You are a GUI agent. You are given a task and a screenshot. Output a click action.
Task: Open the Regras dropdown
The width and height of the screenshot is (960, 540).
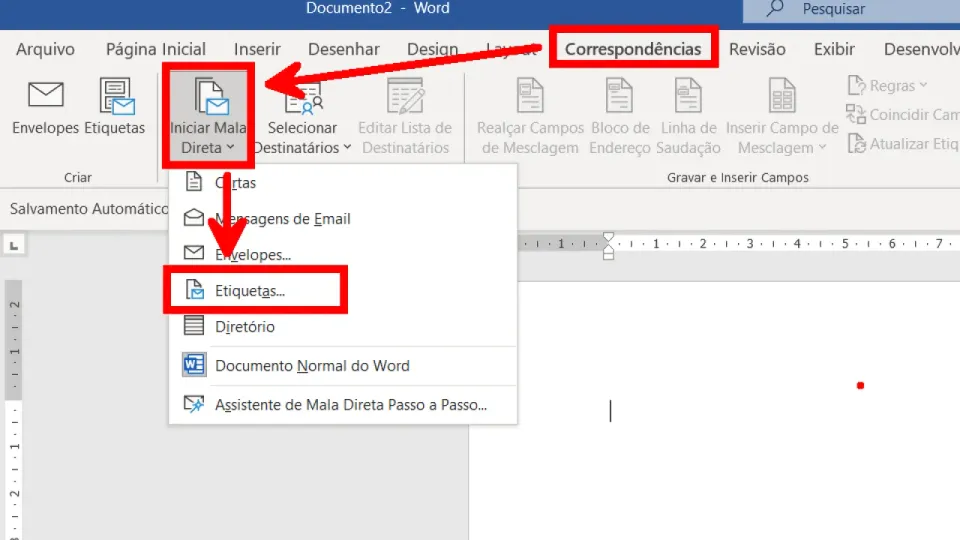pyautogui.click(x=888, y=86)
